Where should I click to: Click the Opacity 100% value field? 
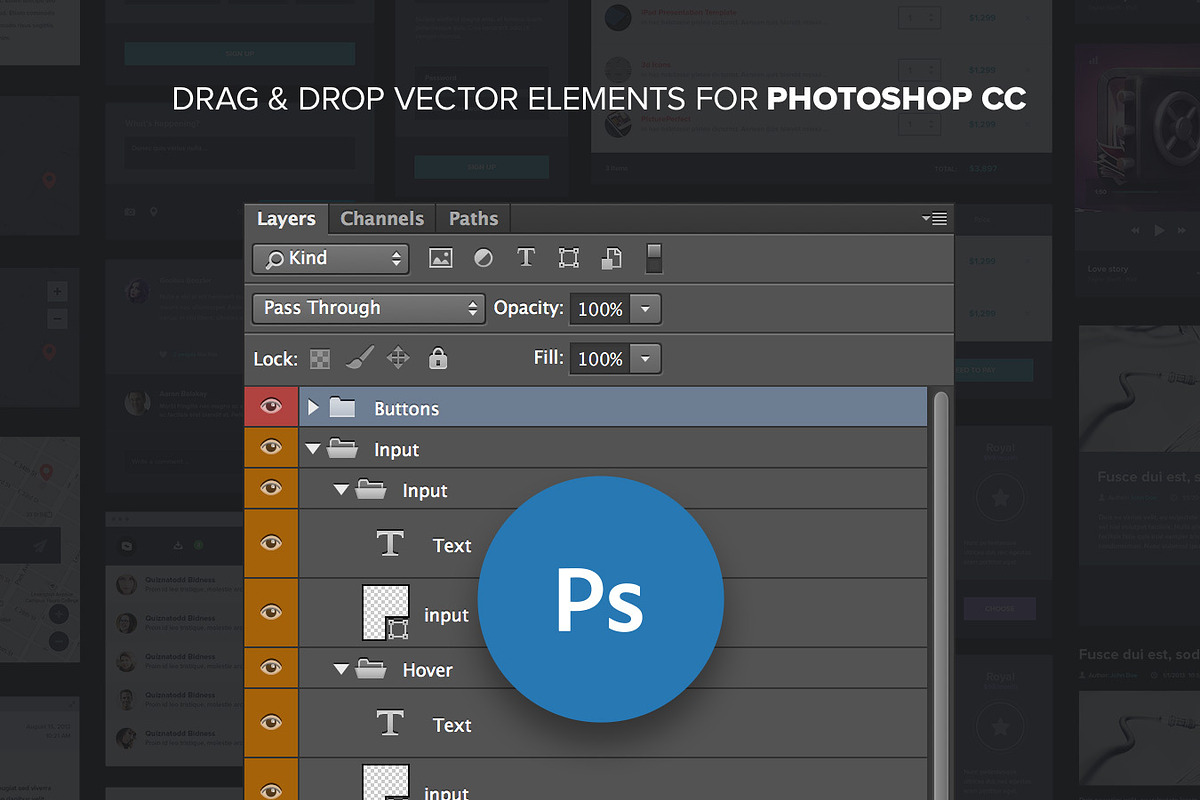[600, 309]
